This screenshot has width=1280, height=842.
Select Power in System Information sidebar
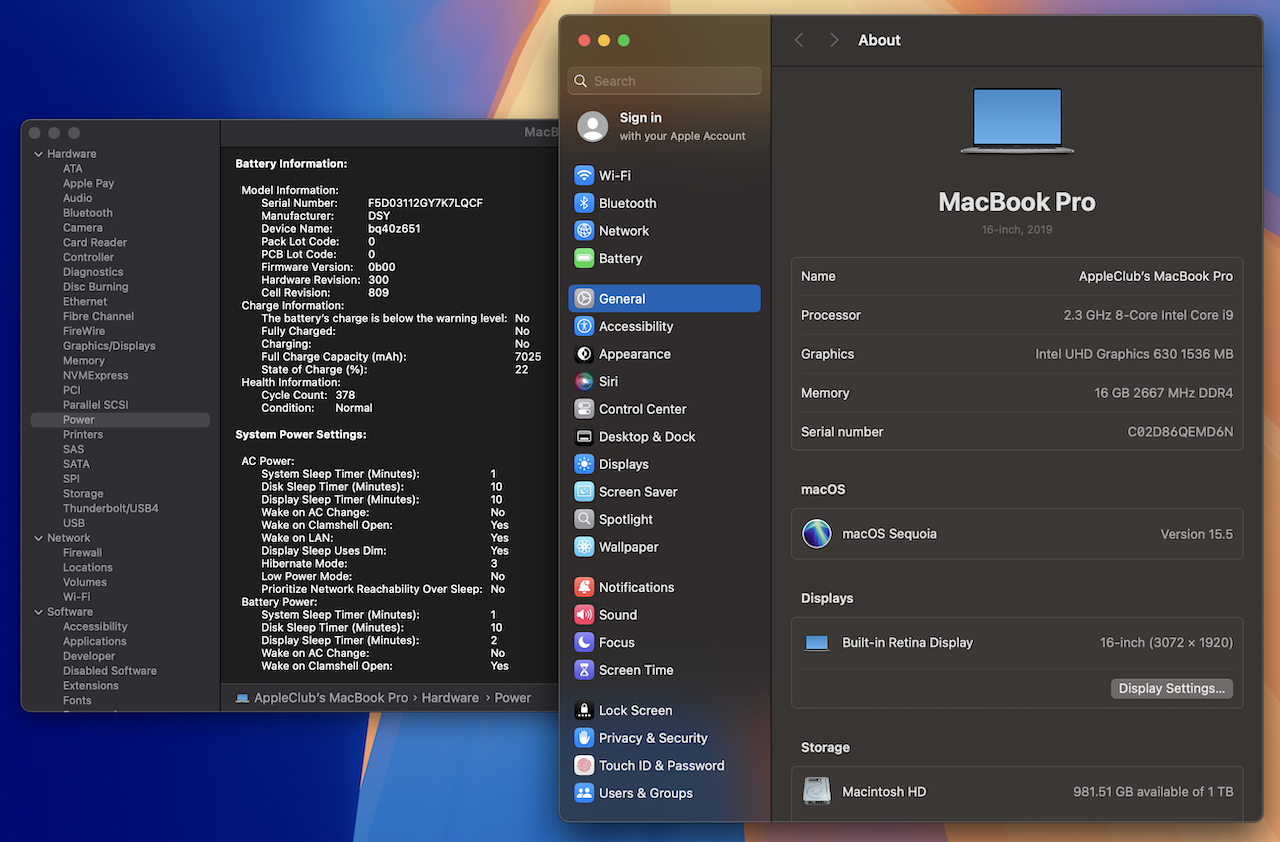pos(120,420)
